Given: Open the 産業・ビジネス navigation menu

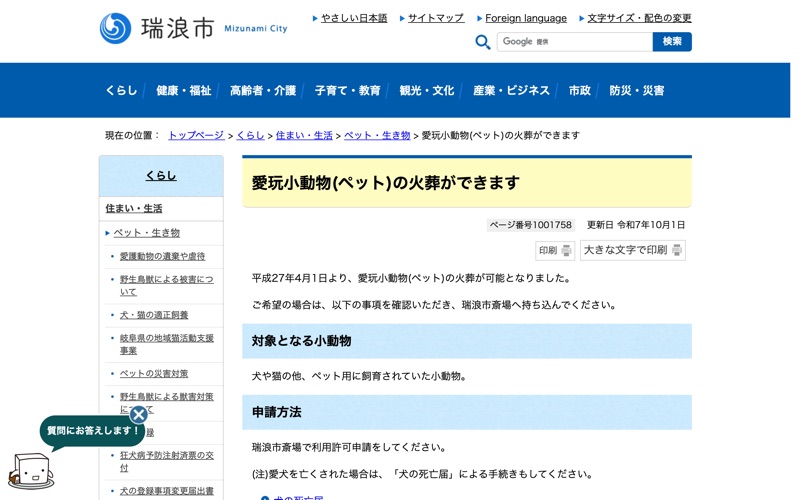Looking at the screenshot, I should (x=511, y=90).
